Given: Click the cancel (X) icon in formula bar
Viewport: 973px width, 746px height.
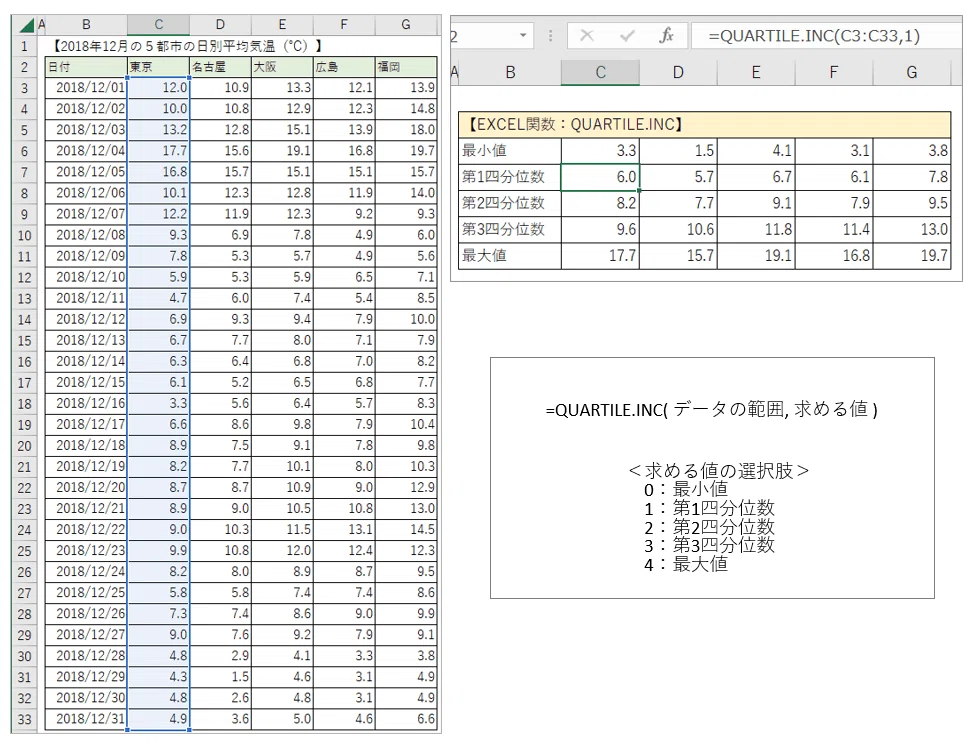Looking at the screenshot, I should 586,36.
